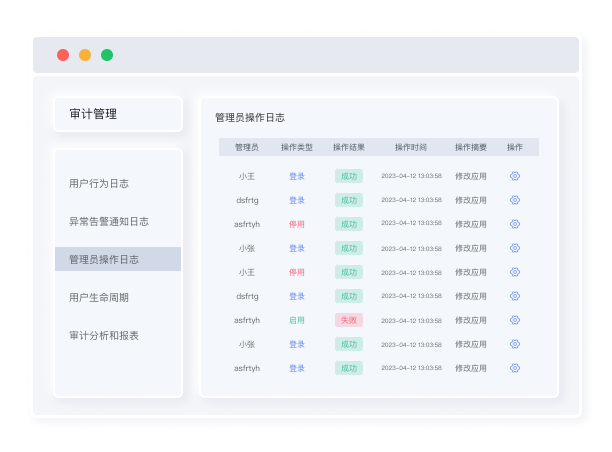Click 修改应用 summary in 小王 停用 row

471,272
